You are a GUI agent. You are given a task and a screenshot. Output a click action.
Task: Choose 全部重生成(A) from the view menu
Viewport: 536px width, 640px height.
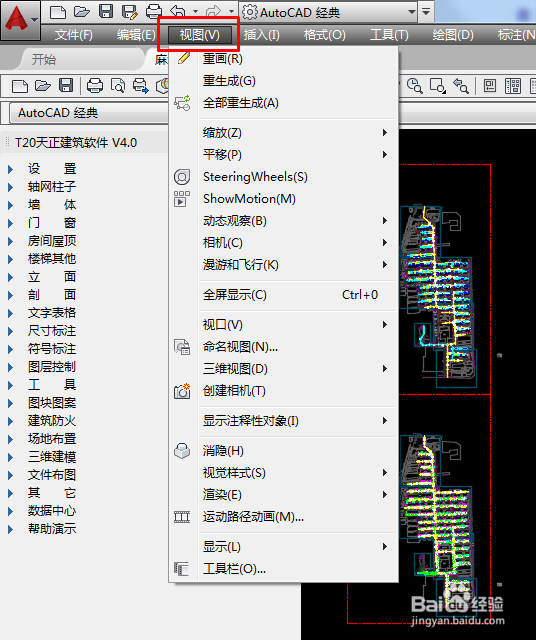[x=284, y=103]
